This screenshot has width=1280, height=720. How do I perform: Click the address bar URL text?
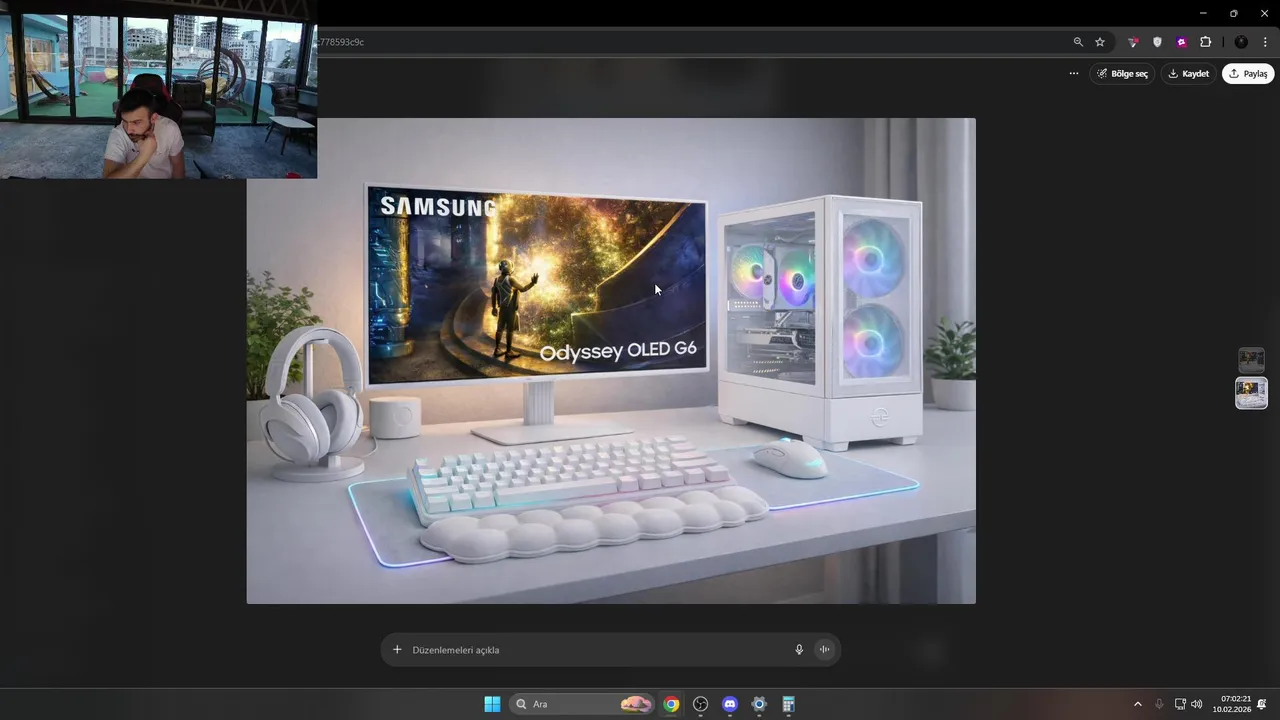tap(342, 42)
